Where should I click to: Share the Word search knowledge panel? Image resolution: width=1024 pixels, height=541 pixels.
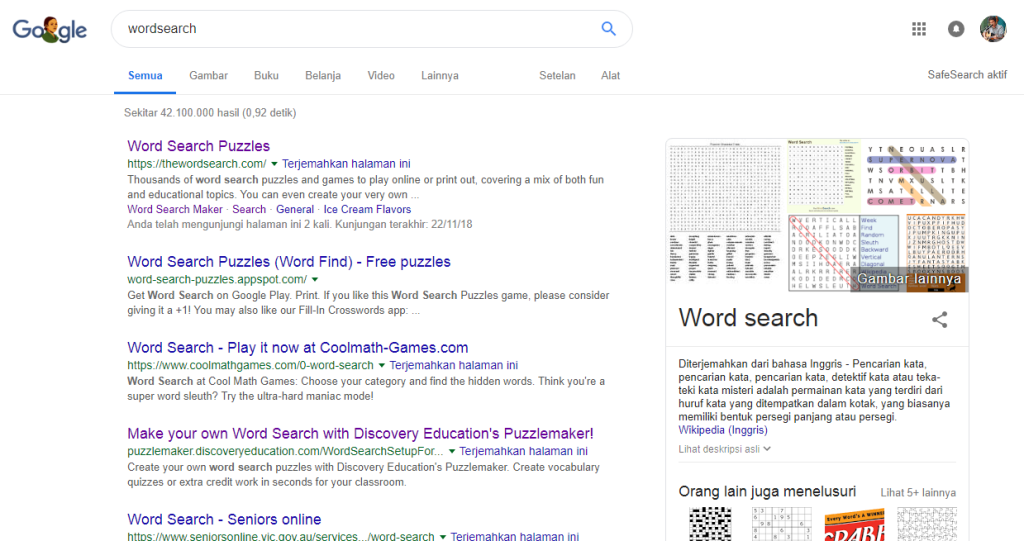(x=939, y=320)
